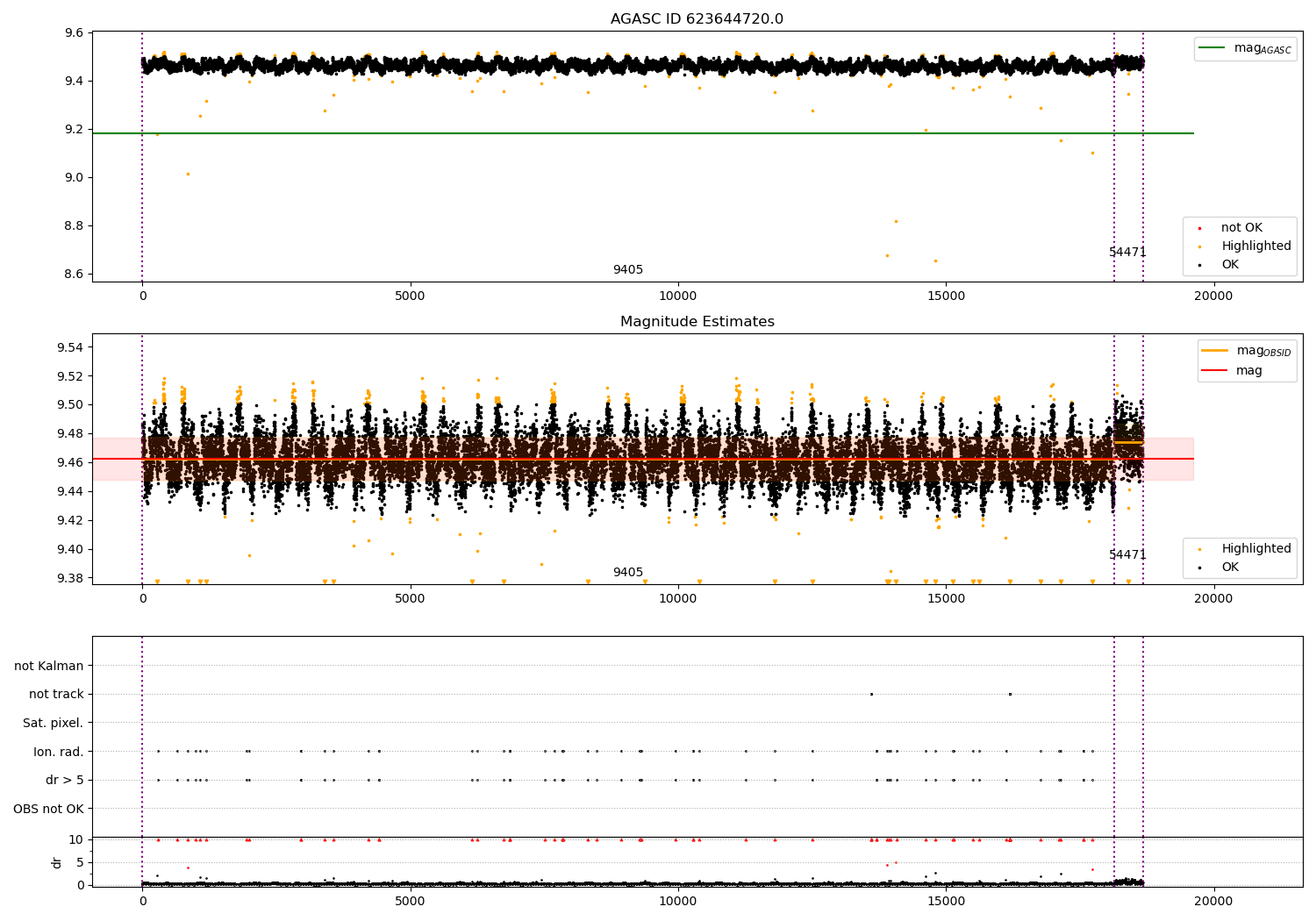Click the 9.50 y-axis tick in Magnitude Estimates plot
1316x921 pixels.
click(x=70, y=405)
